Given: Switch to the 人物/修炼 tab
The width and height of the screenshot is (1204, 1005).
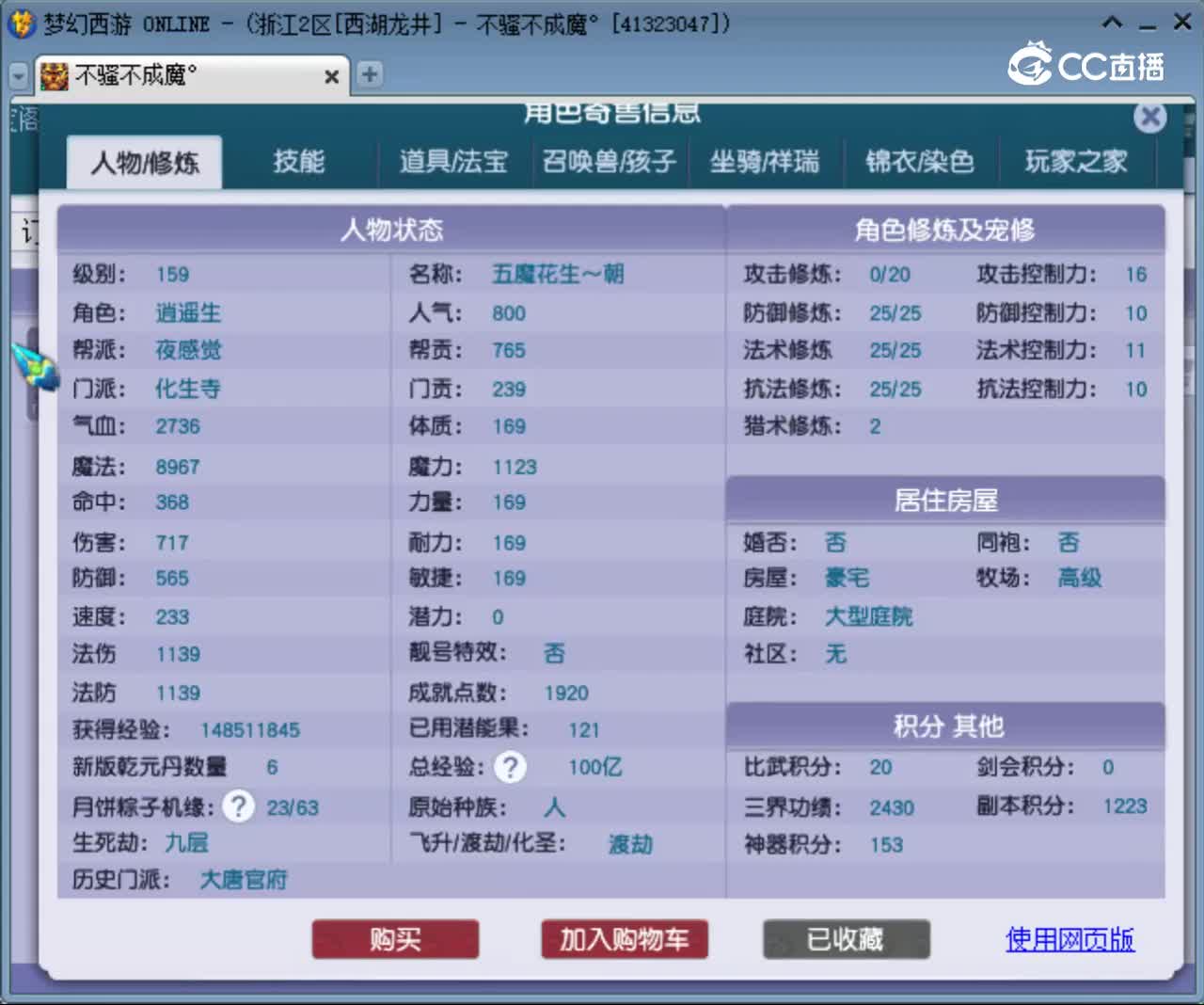Looking at the screenshot, I should click(145, 162).
